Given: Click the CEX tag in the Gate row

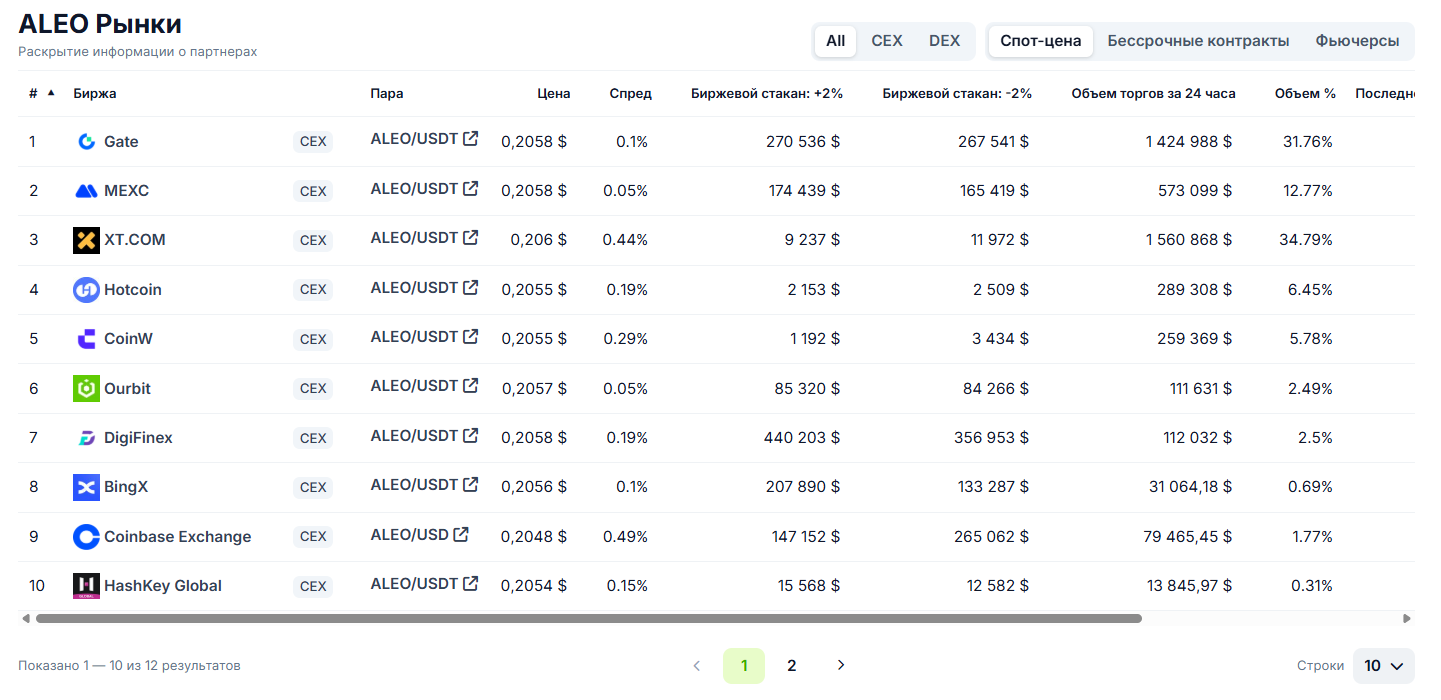Looking at the screenshot, I should tap(313, 142).
